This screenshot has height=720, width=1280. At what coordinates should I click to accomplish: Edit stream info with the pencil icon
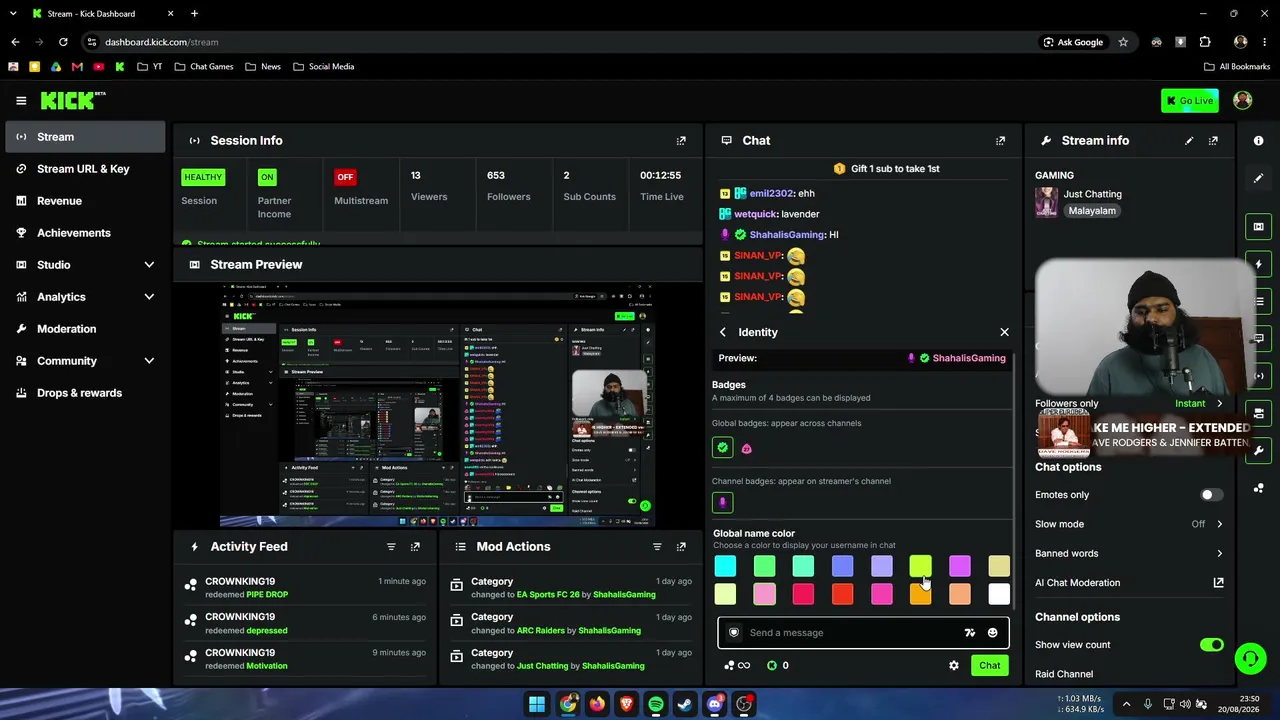pyautogui.click(x=1189, y=141)
